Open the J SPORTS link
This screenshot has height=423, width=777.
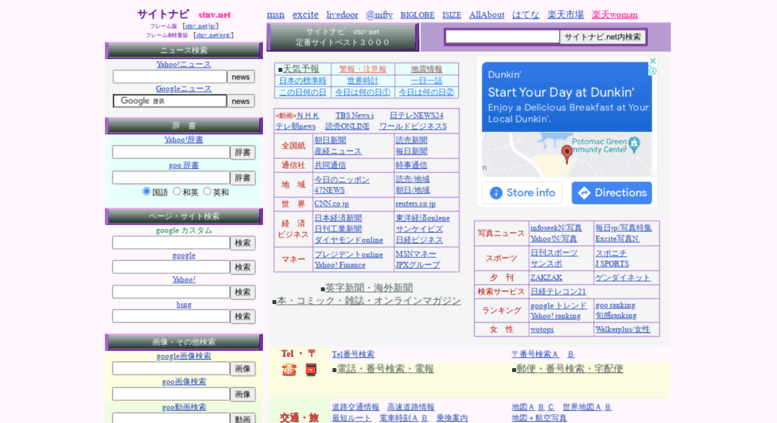point(612,264)
